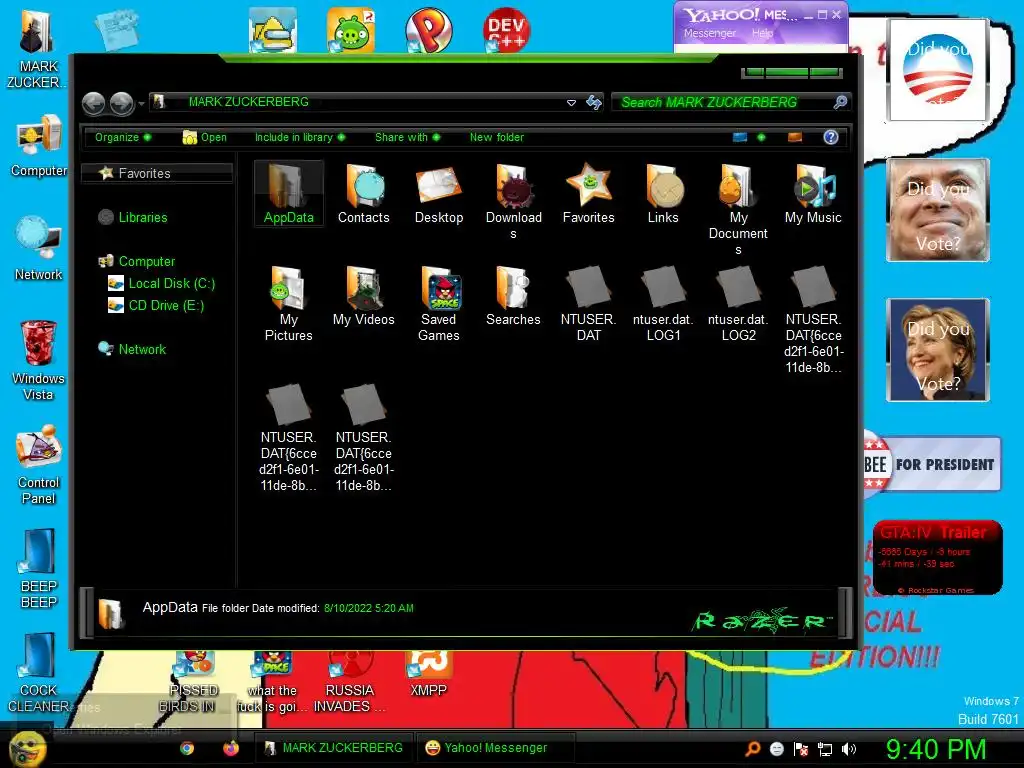Open the volume speaker tray icon
Viewport: 1024px width, 768px height.
(x=849, y=749)
